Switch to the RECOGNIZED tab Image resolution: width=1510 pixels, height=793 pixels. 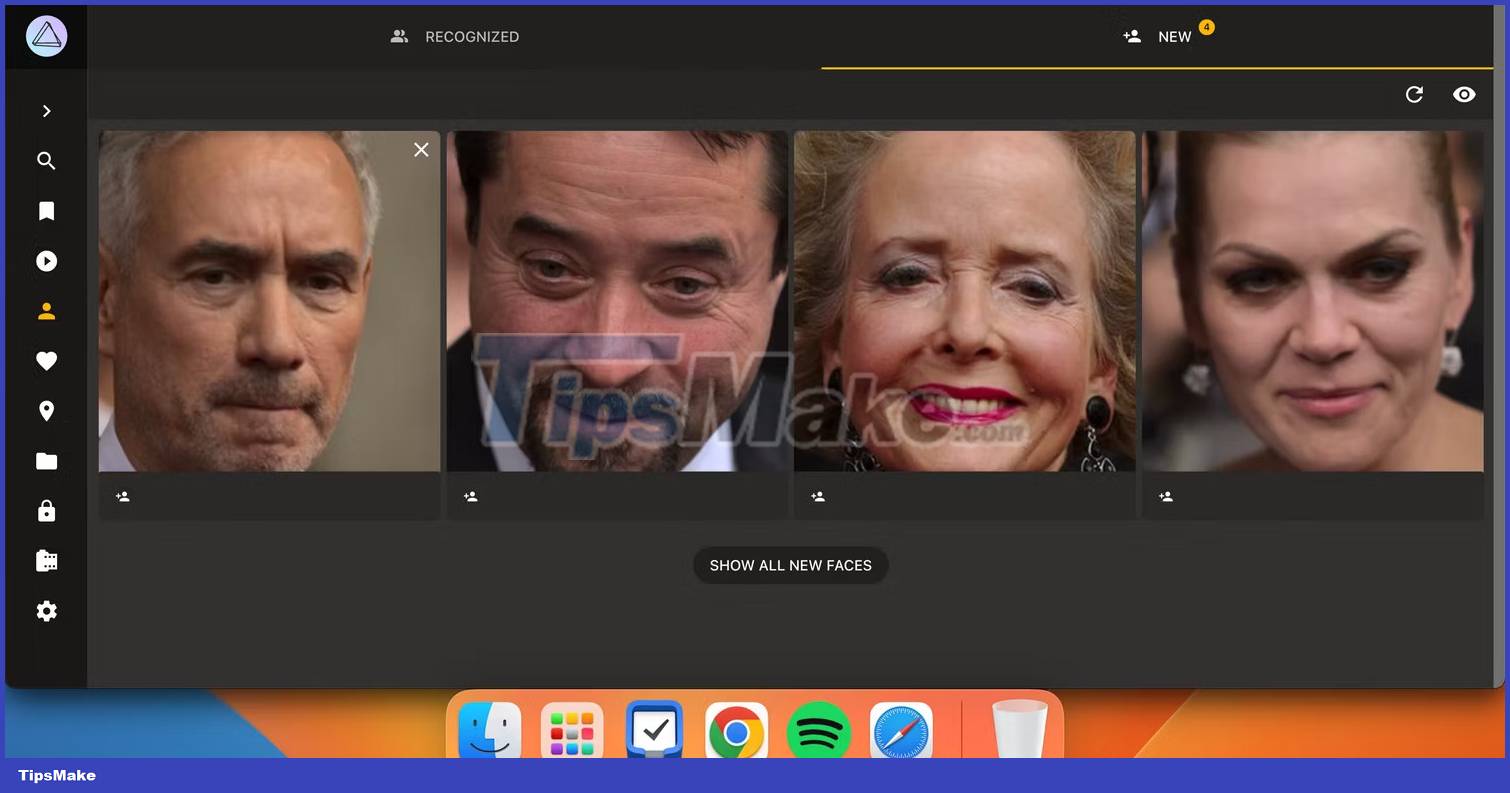click(x=454, y=36)
